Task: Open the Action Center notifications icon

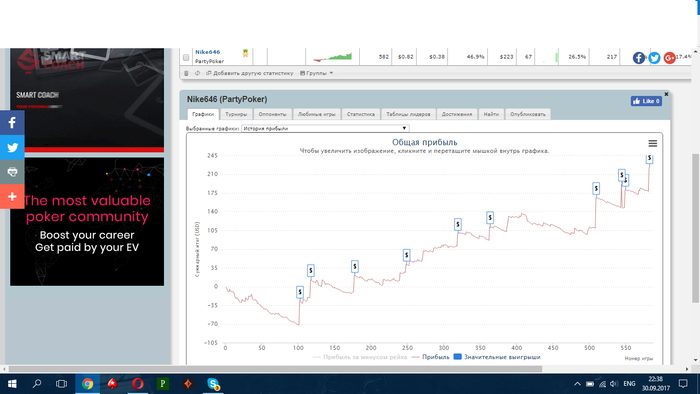Action: click(683, 384)
